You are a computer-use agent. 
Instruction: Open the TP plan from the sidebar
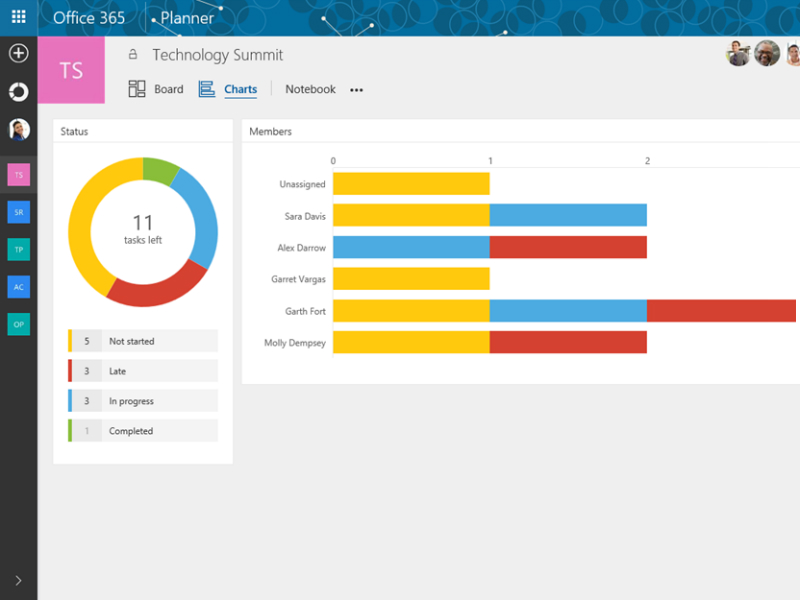(x=18, y=249)
